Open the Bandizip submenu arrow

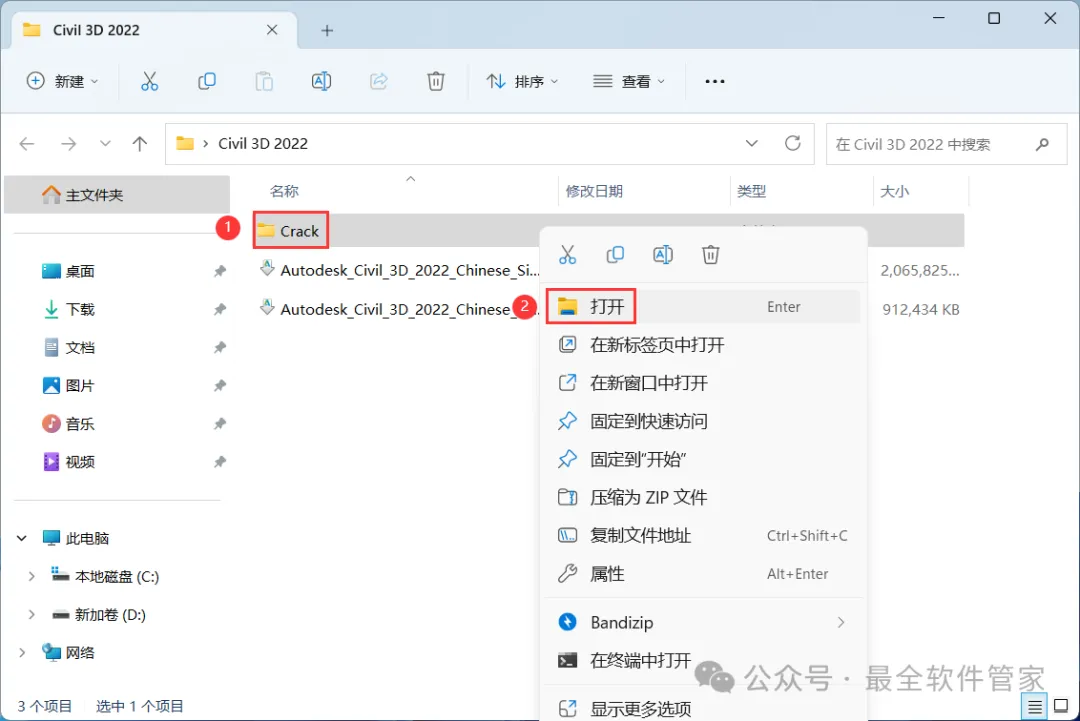841,623
